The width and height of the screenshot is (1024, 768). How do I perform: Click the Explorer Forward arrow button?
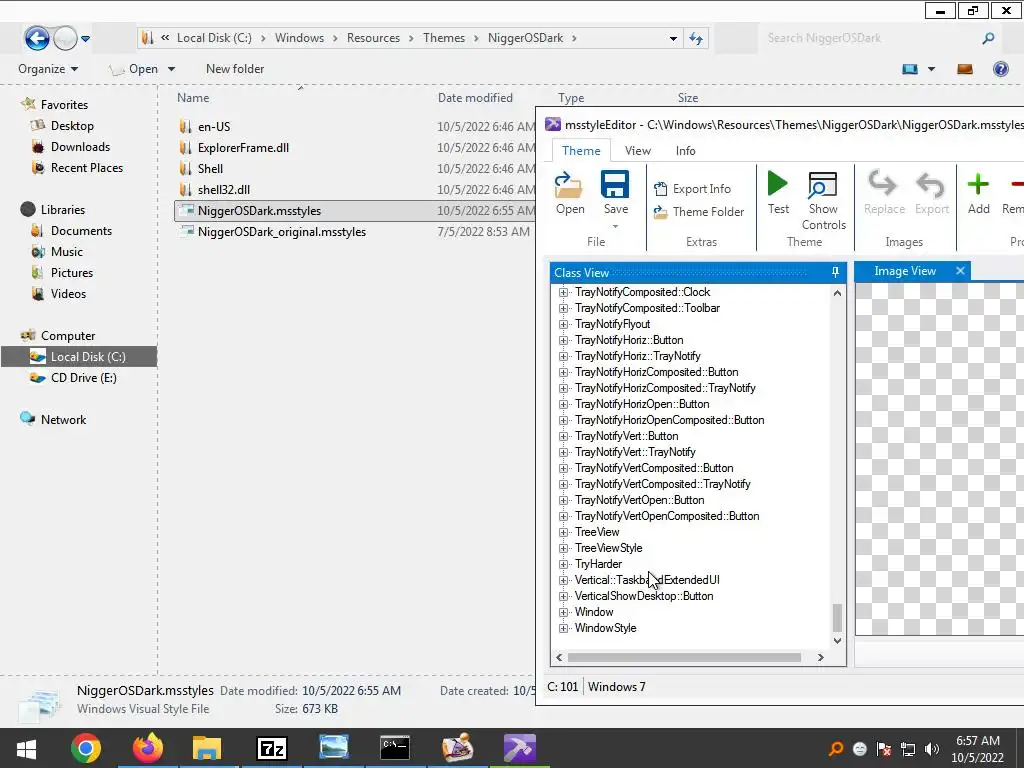coord(65,38)
